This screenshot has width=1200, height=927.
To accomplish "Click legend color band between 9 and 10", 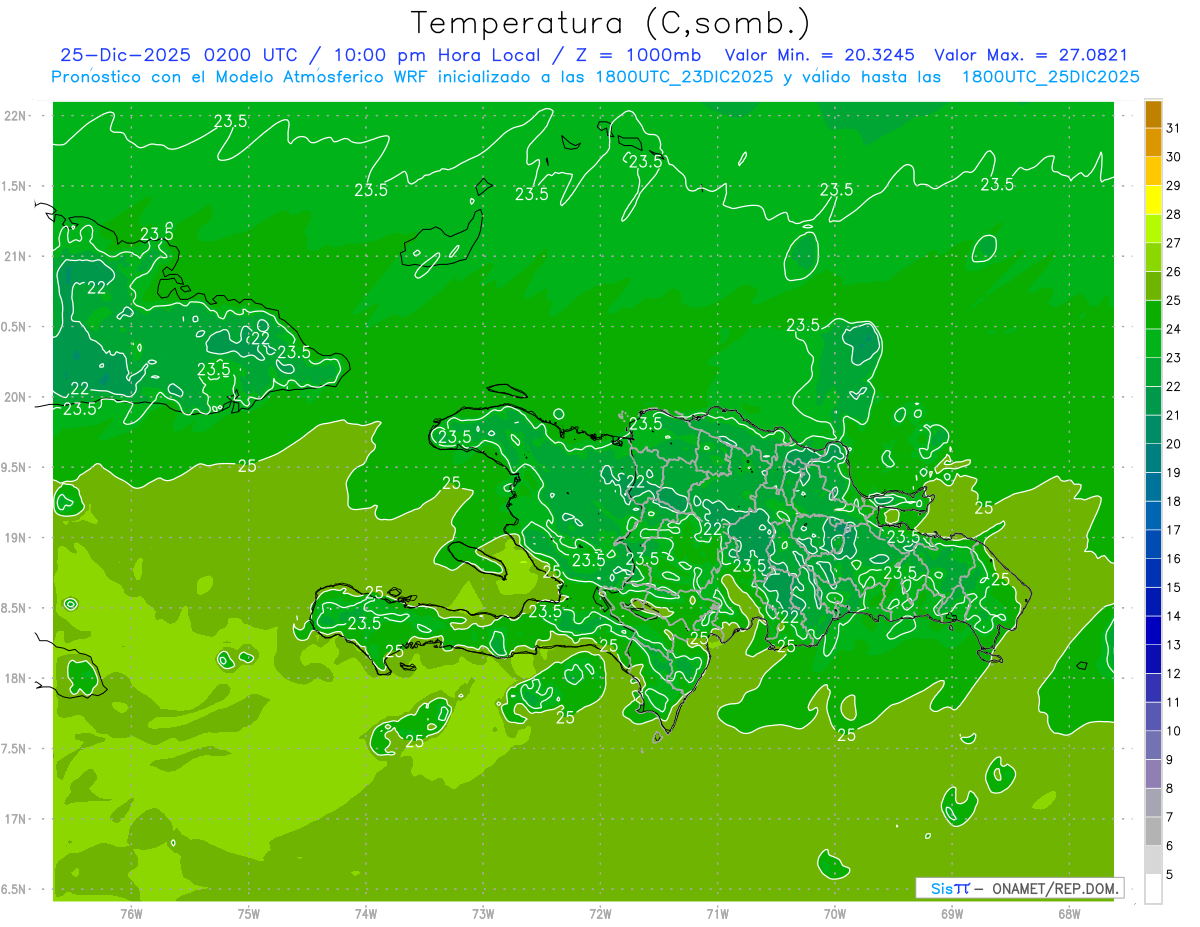I will tap(1153, 745).
